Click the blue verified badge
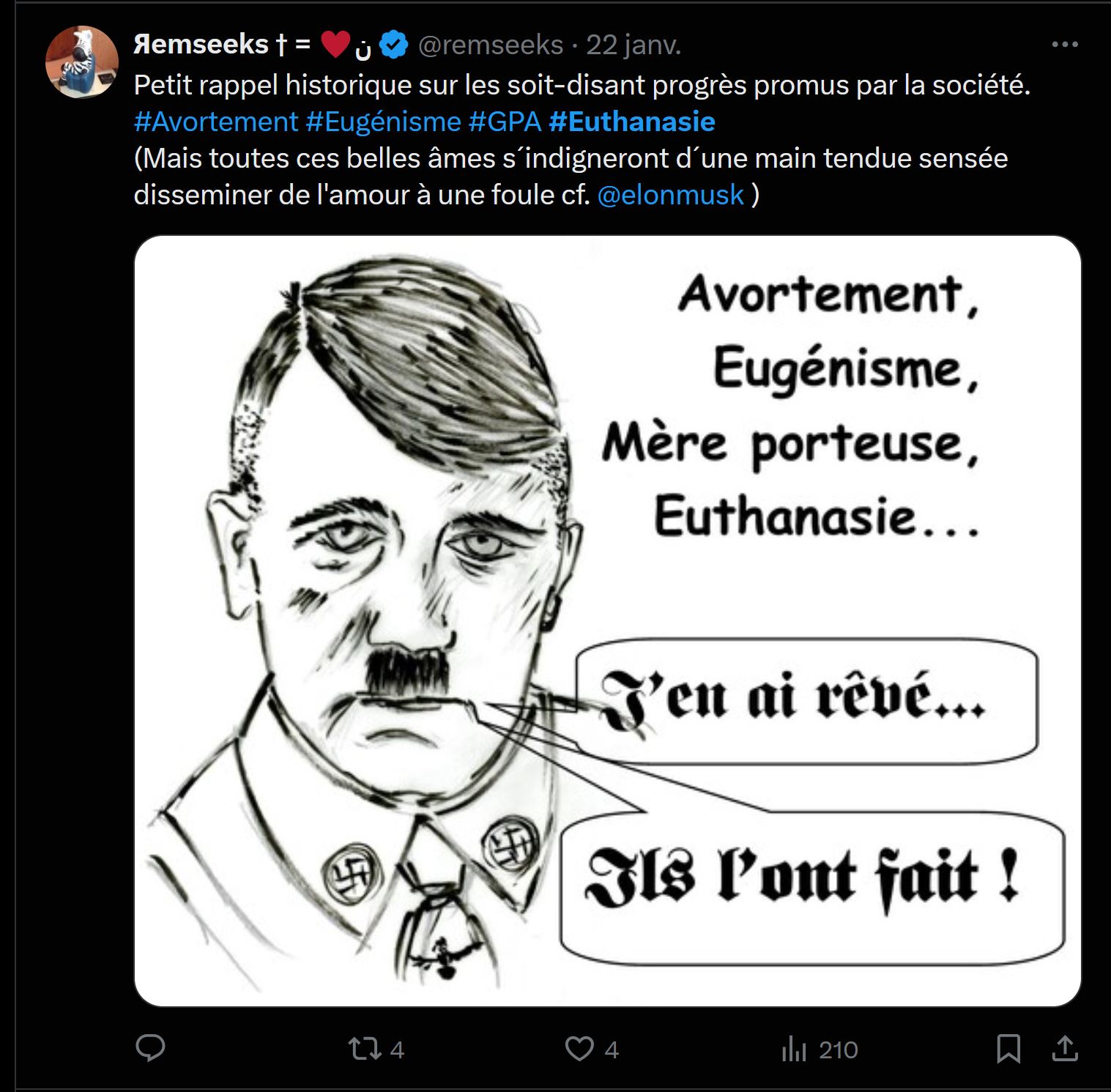1111x1092 pixels. coord(396,45)
